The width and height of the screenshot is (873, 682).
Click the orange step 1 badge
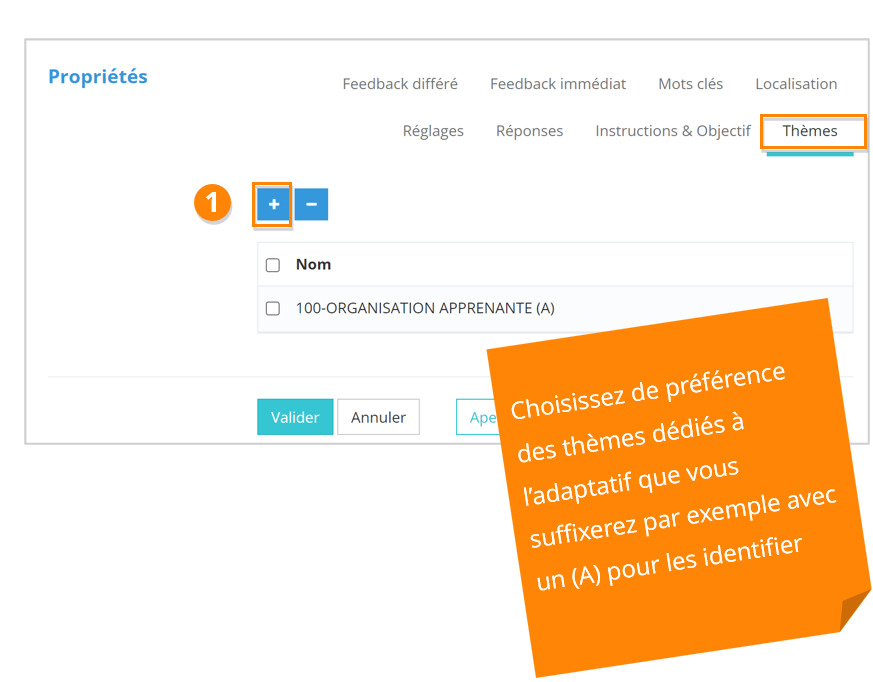pyautogui.click(x=211, y=203)
